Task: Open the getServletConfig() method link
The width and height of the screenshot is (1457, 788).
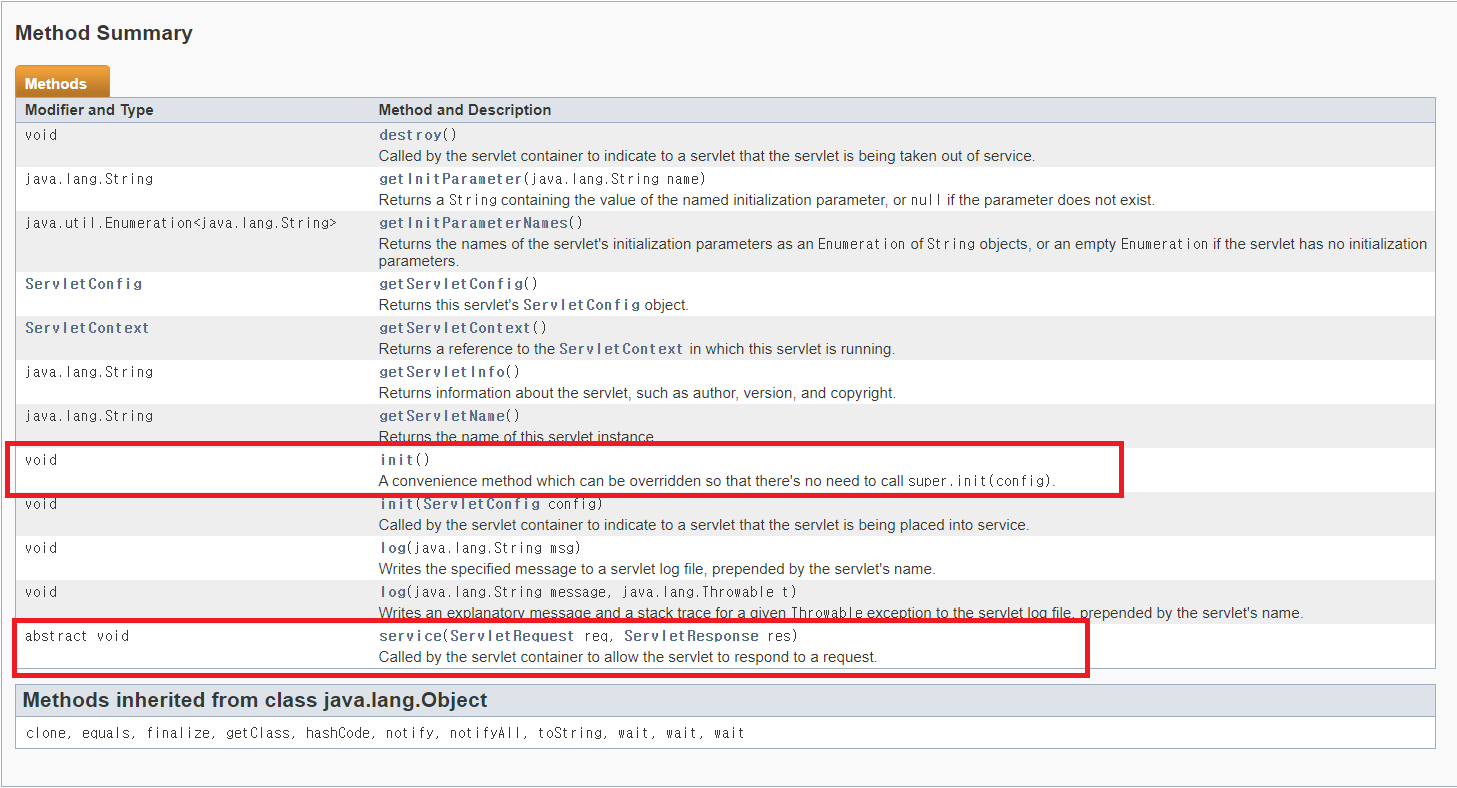Action: [451, 284]
